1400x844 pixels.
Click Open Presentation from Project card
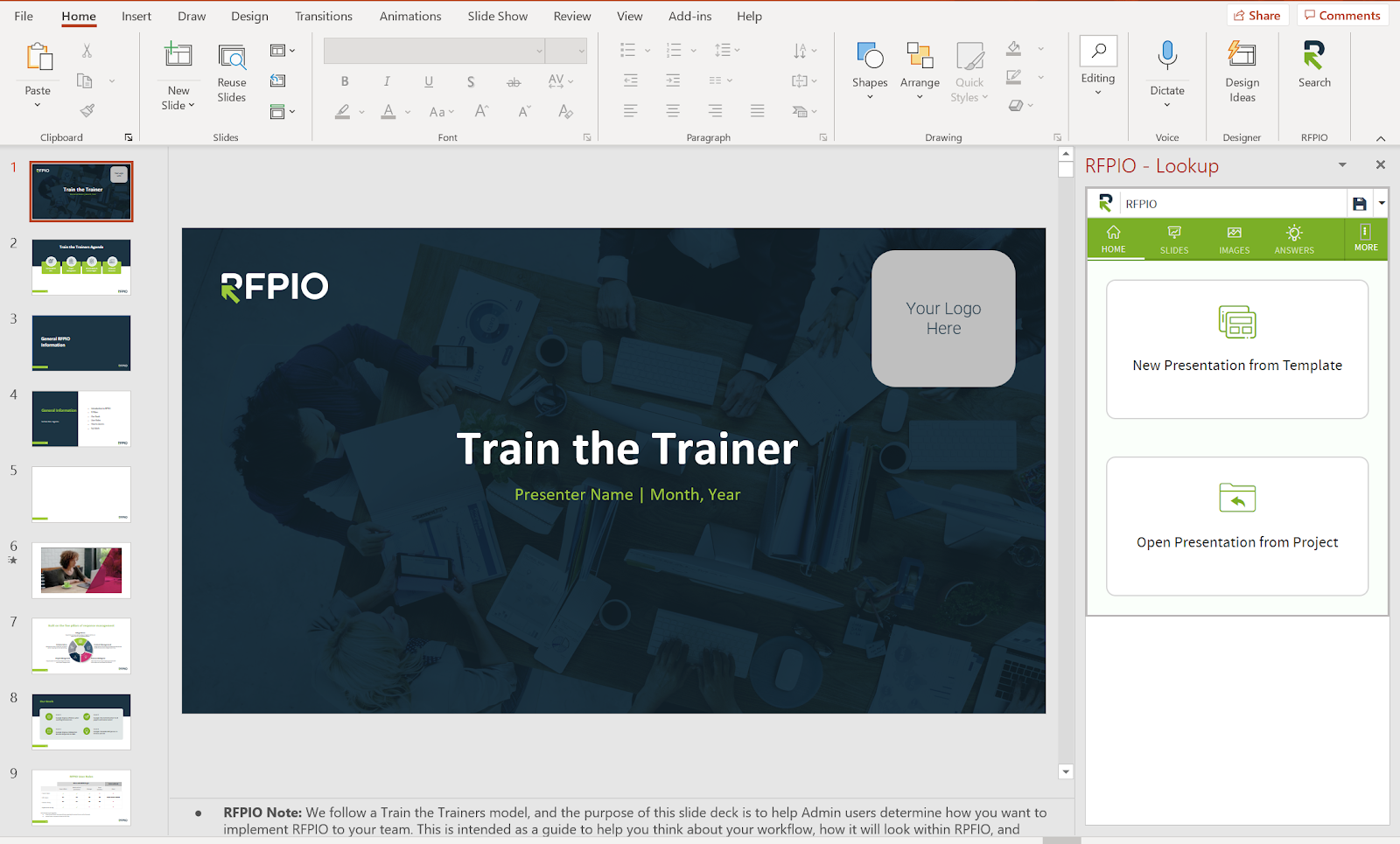(x=1237, y=526)
